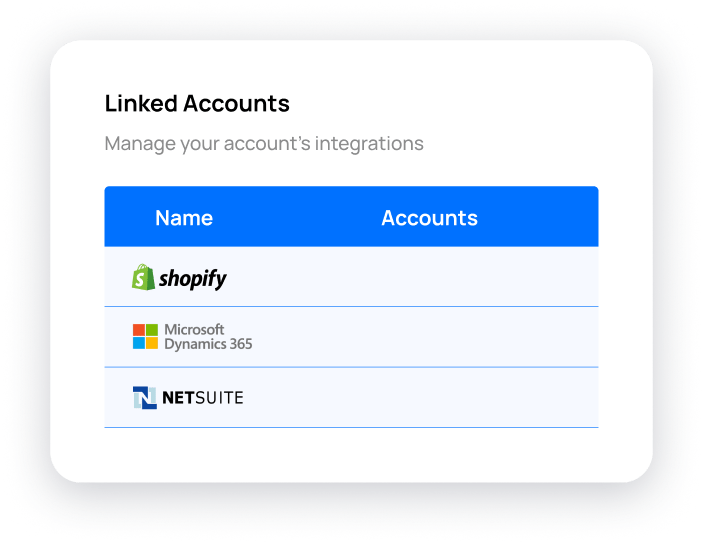
Task: Click the Name column header
Action: pyautogui.click(x=184, y=218)
